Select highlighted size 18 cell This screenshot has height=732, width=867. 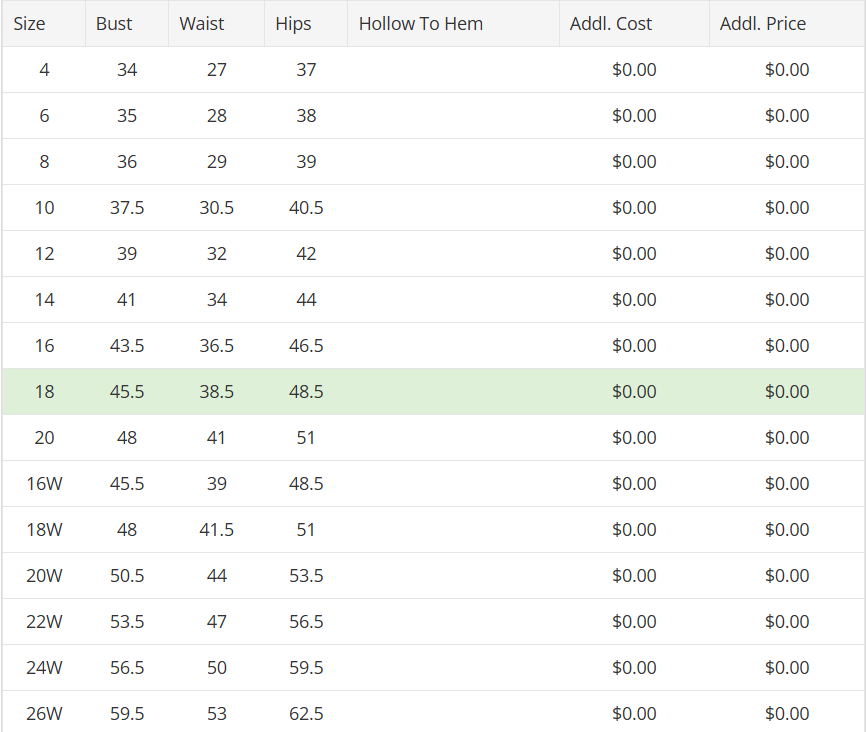click(x=44, y=391)
